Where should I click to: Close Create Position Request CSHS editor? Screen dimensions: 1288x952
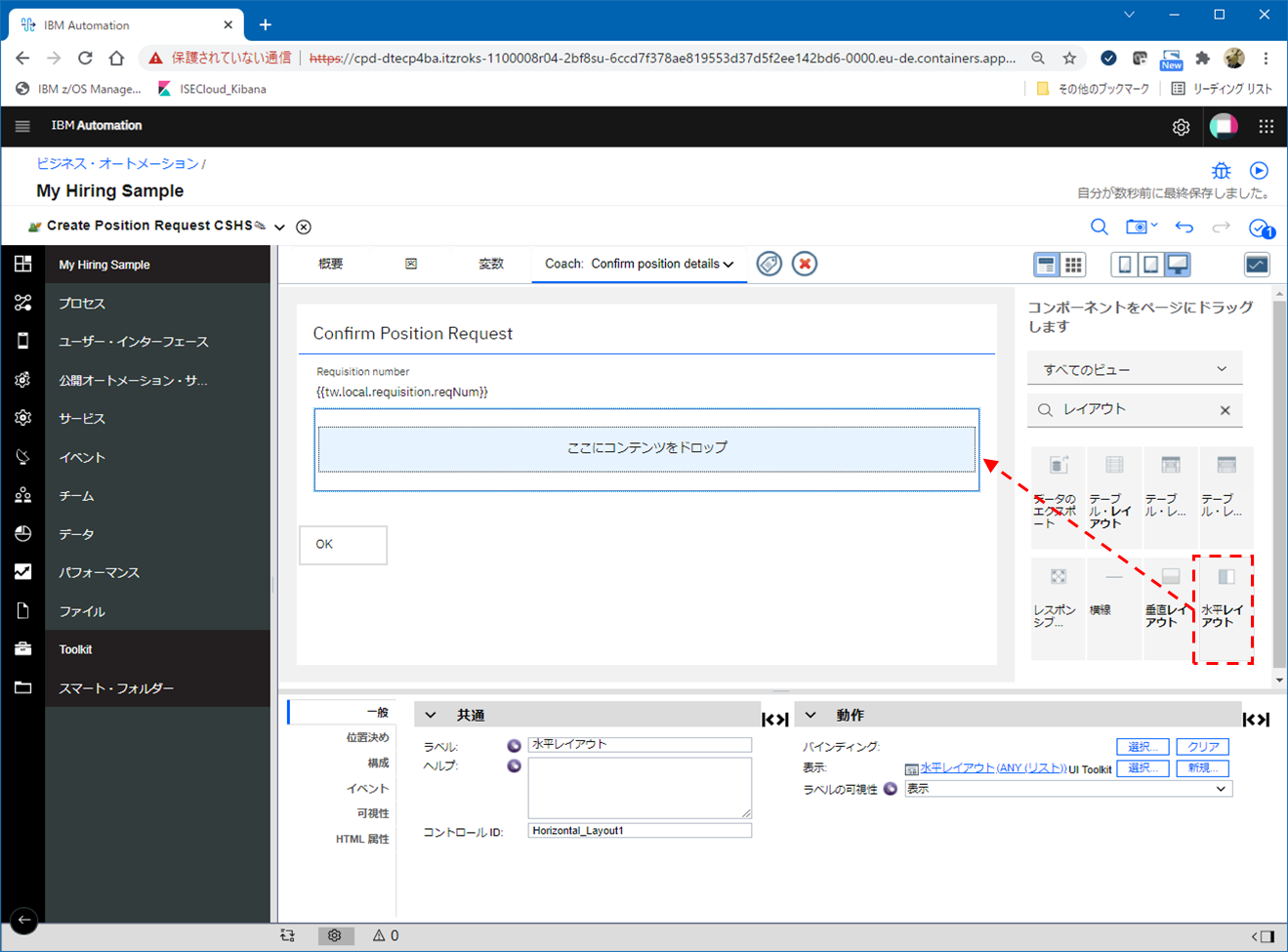click(x=304, y=227)
